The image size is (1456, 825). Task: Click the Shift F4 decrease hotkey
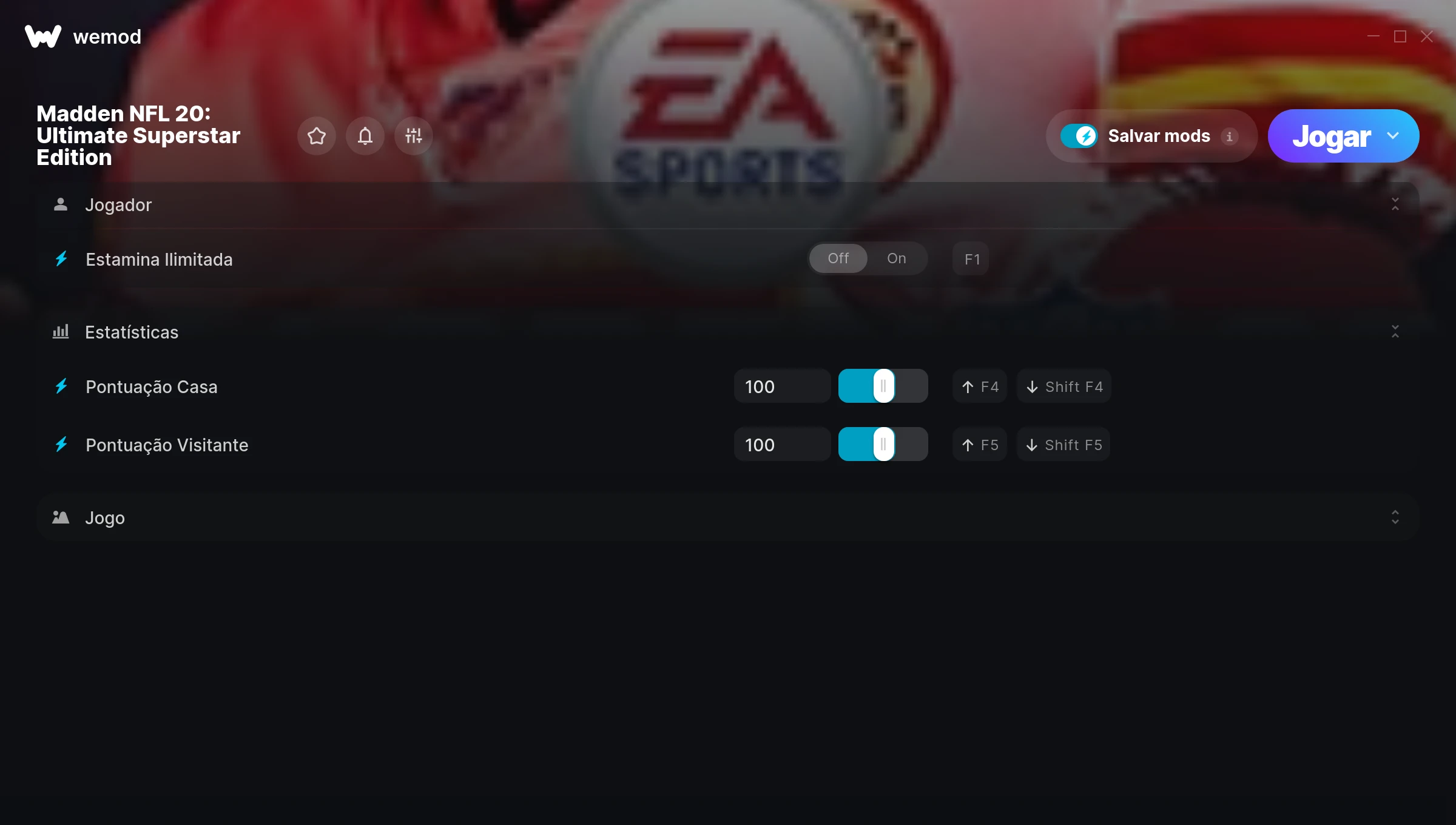(x=1064, y=386)
